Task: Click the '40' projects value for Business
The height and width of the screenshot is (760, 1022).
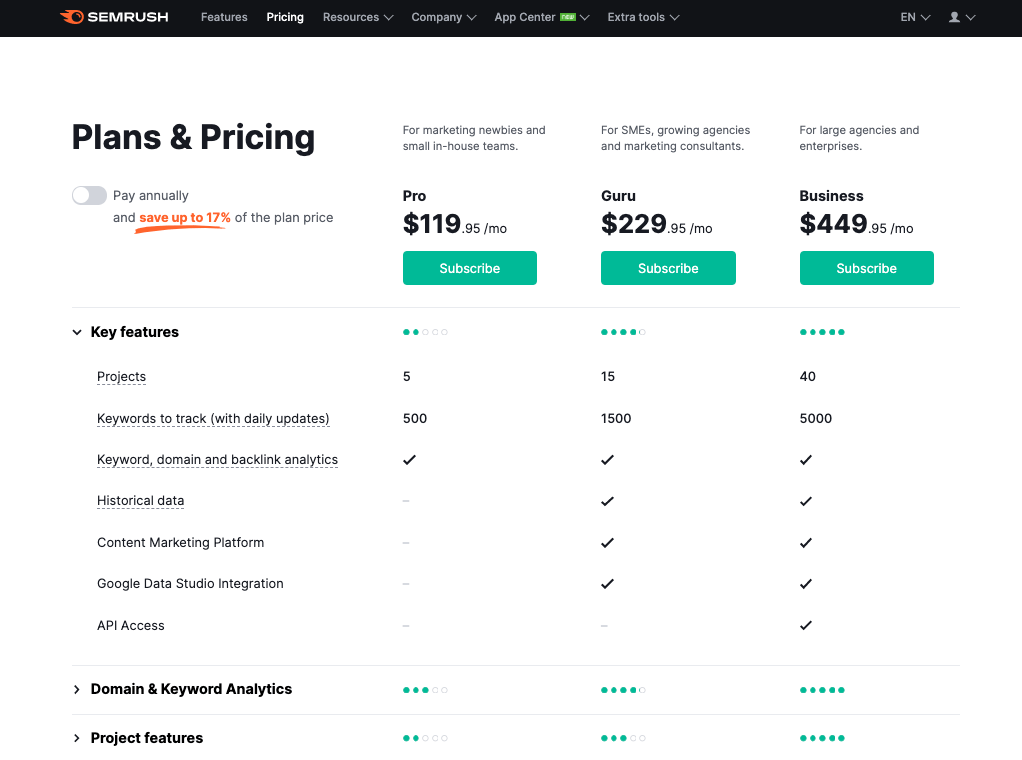Action: pyautogui.click(x=808, y=377)
